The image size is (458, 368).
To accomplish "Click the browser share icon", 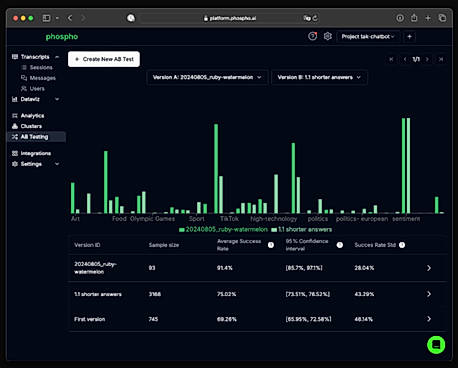I will tap(414, 18).
